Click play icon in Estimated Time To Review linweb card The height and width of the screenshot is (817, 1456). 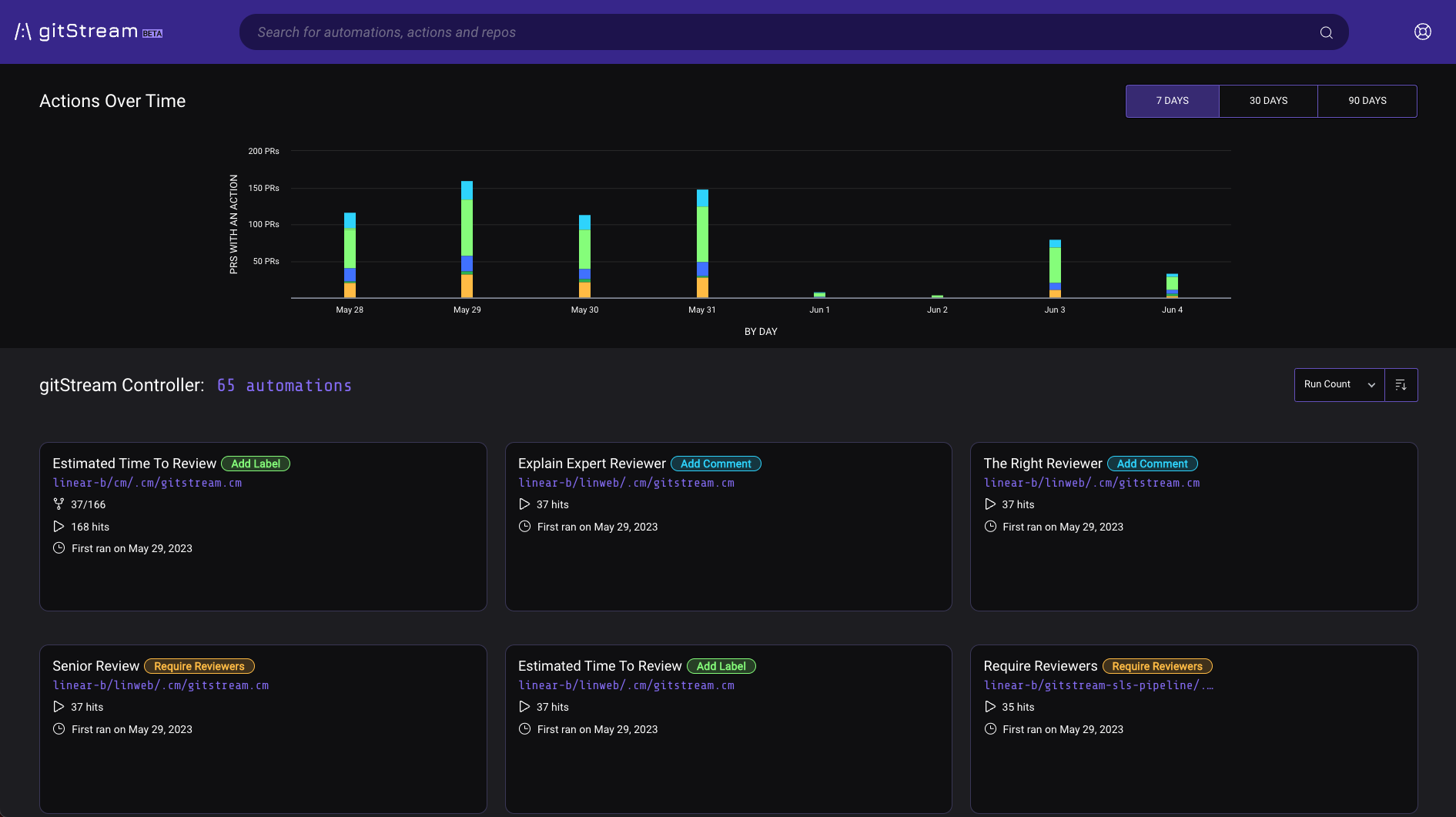(524, 707)
